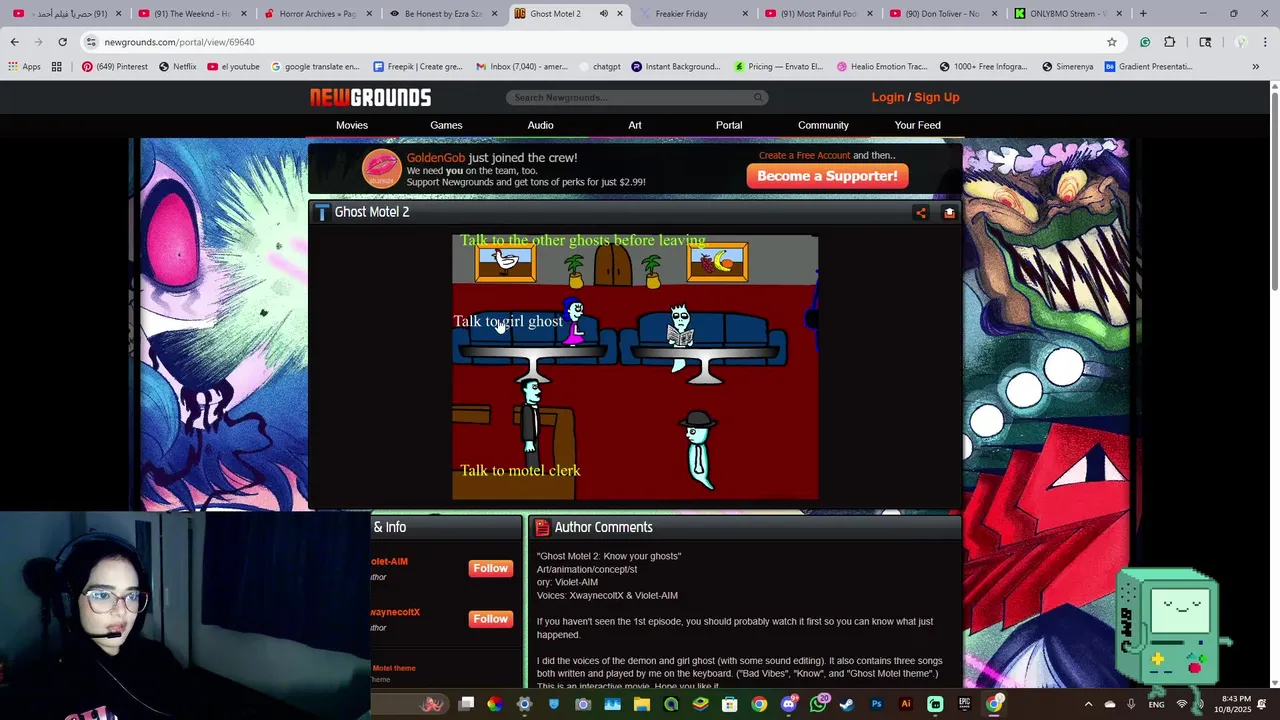Image resolution: width=1280 pixels, height=720 pixels.
Task: Open the 'el youtube' bookmark
Action: [x=233, y=67]
